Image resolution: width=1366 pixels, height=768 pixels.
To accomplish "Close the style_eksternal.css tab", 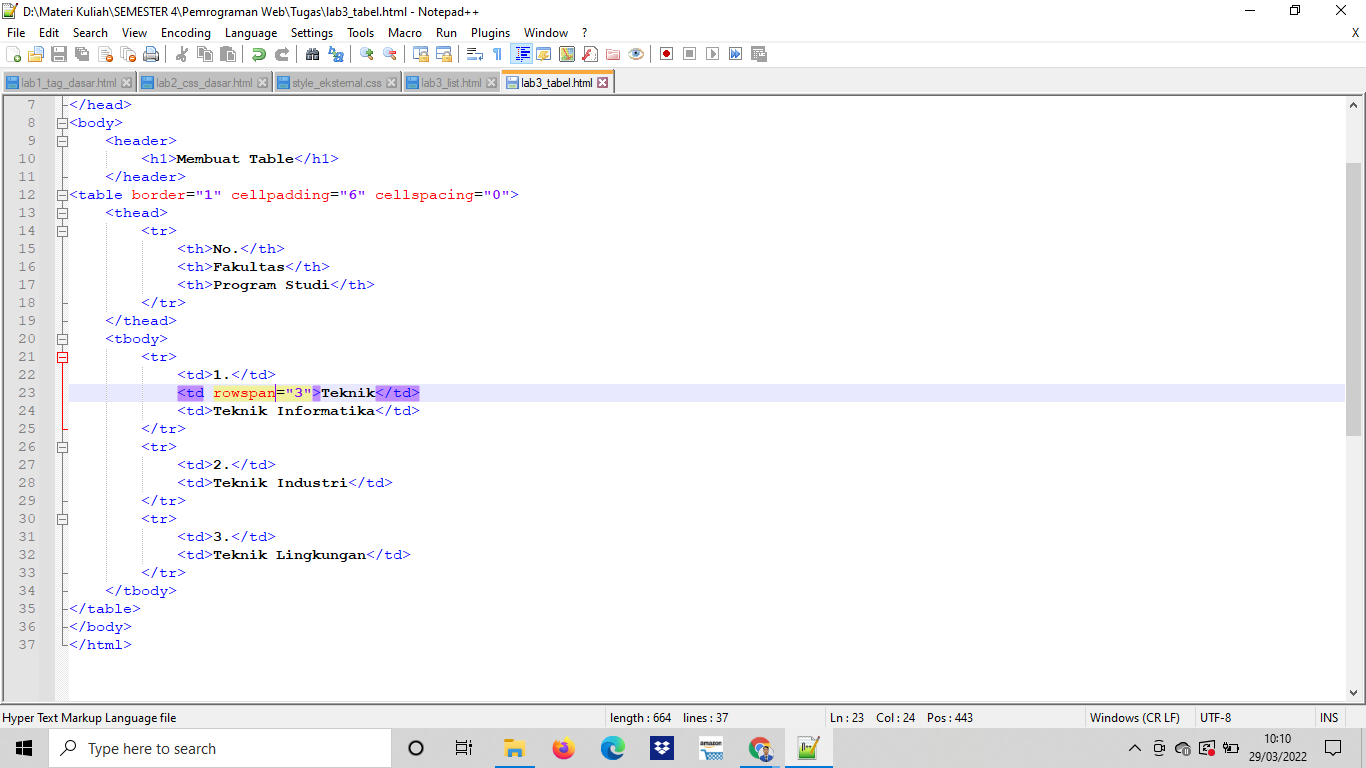I will [390, 83].
